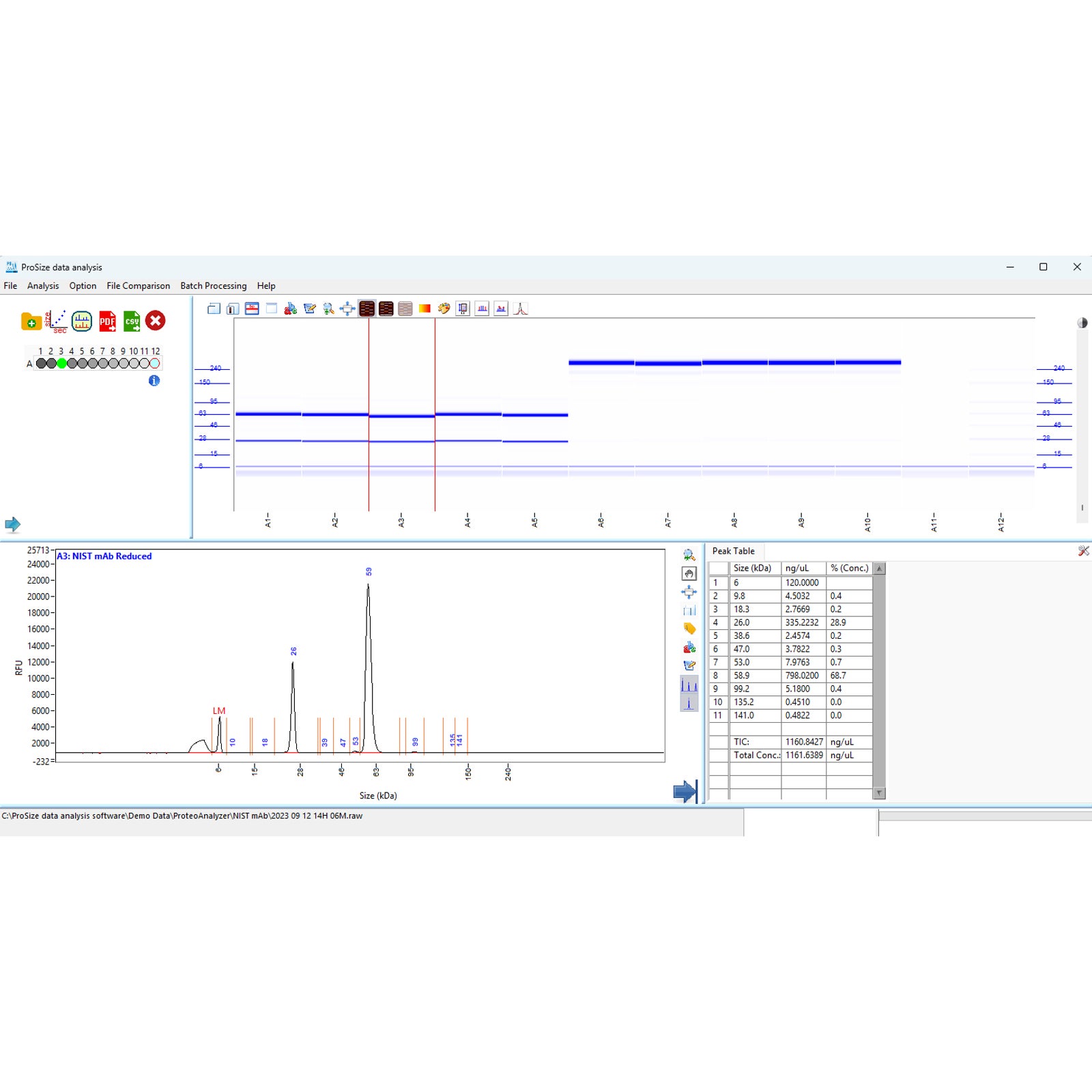The height and width of the screenshot is (1092, 1092).
Task: Open the color palette settings in the gel toolbar
Action: click(444, 309)
